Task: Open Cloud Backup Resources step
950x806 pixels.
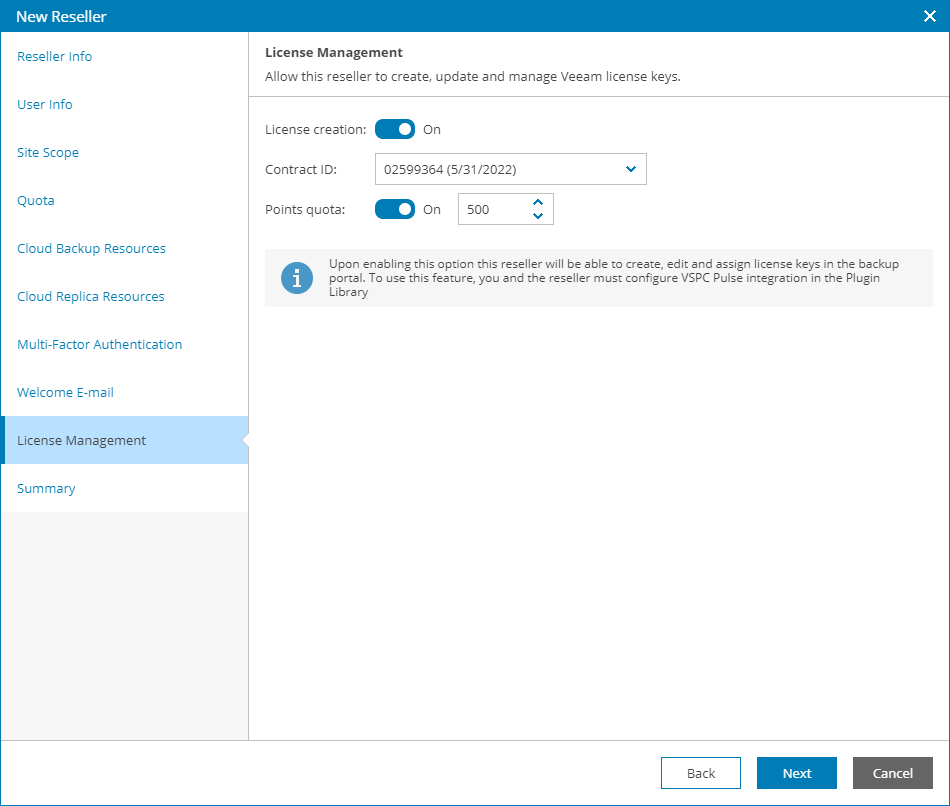Action: click(x=91, y=249)
